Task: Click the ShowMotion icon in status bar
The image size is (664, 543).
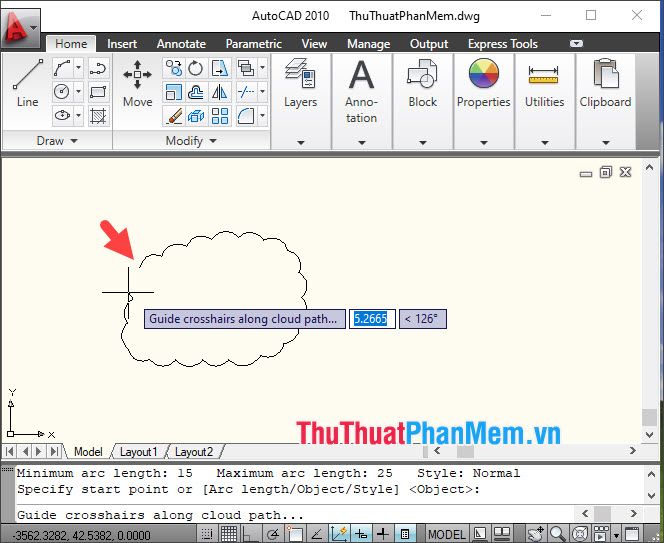Action: pos(601,534)
